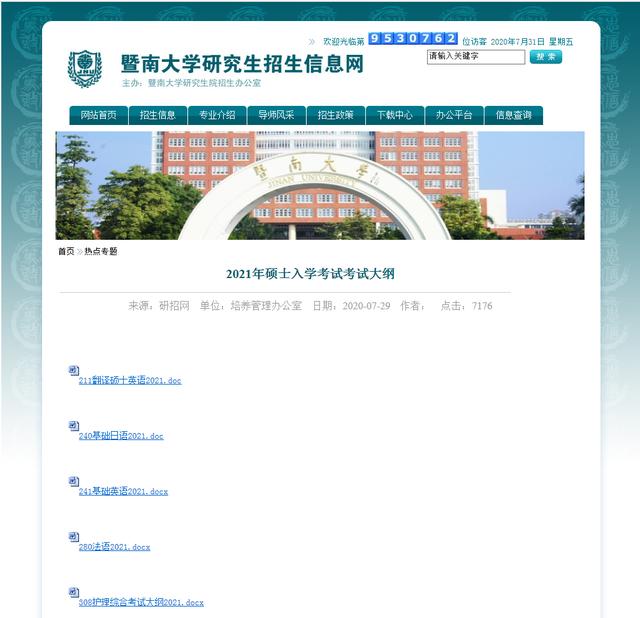Screen dimensions: 640x618
Task: Click the 单位：培养管理办公室 text
Action: [251, 306]
